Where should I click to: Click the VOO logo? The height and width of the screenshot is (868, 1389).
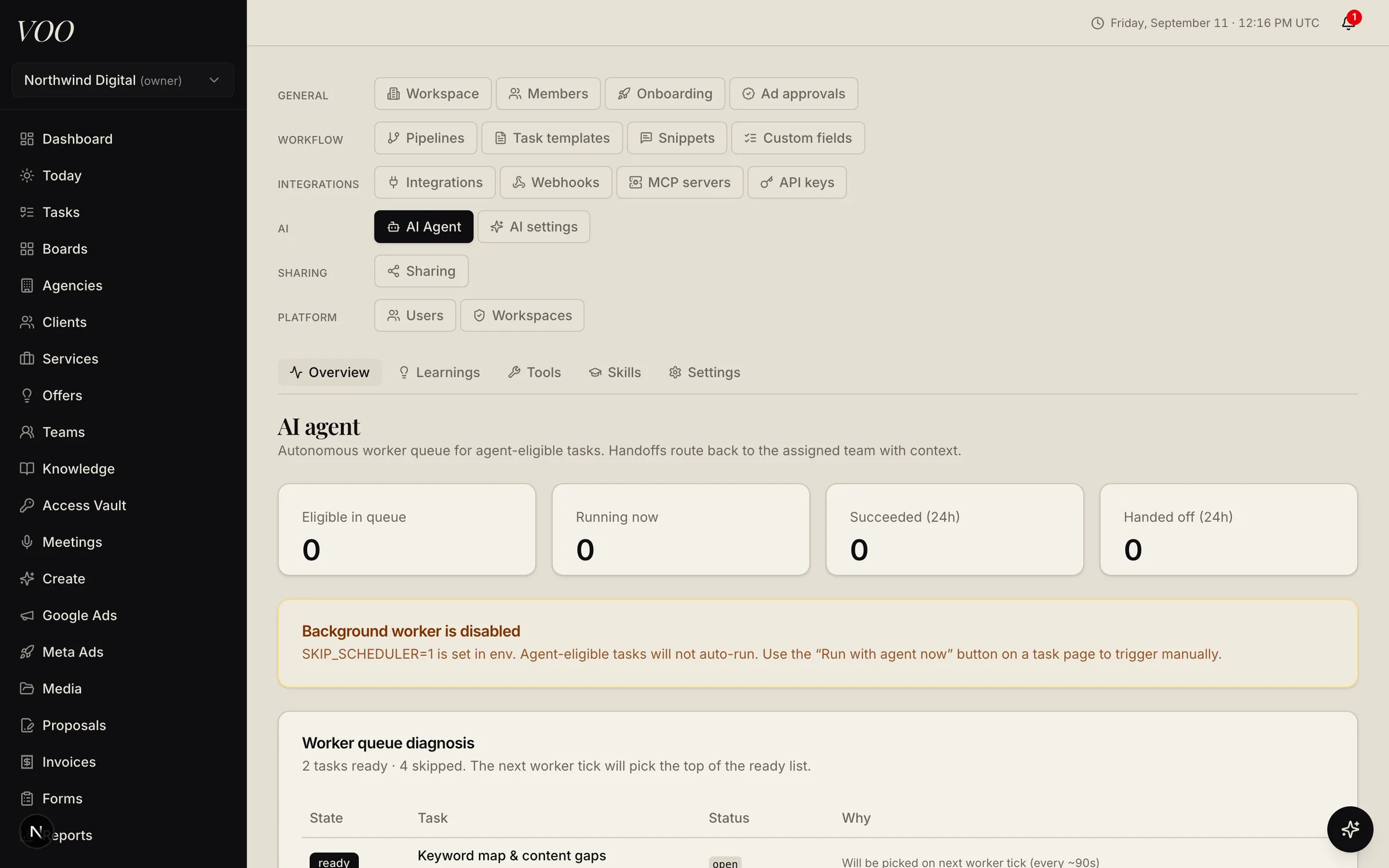[46, 31]
